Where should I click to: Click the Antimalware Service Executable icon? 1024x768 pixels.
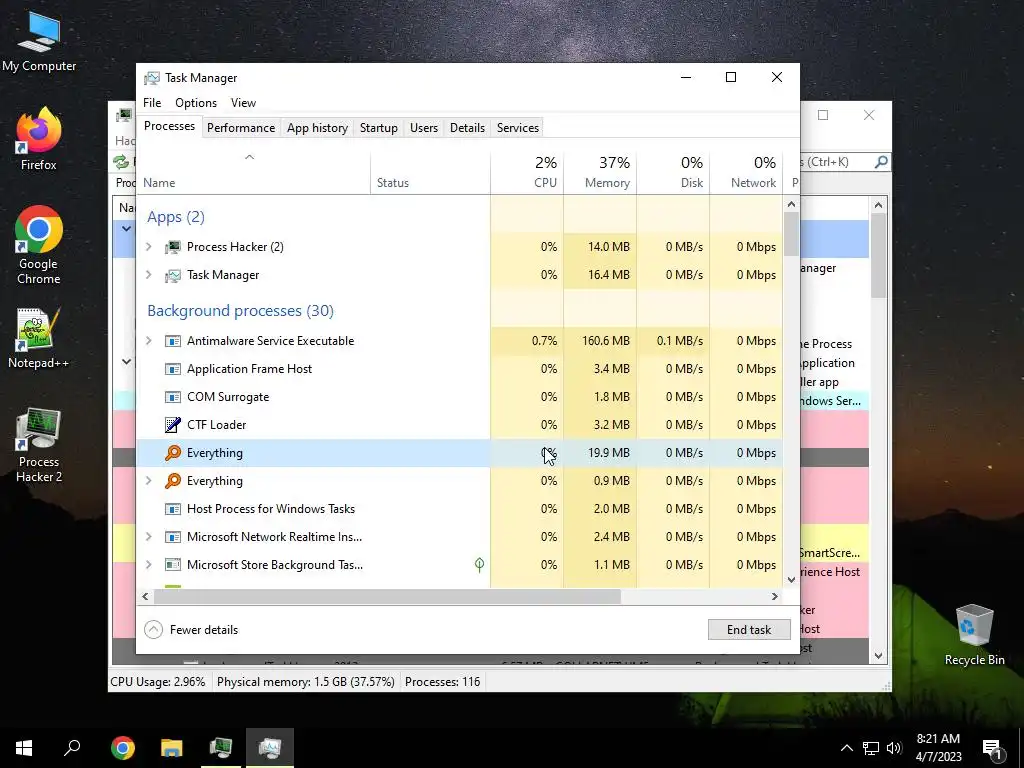pos(173,341)
